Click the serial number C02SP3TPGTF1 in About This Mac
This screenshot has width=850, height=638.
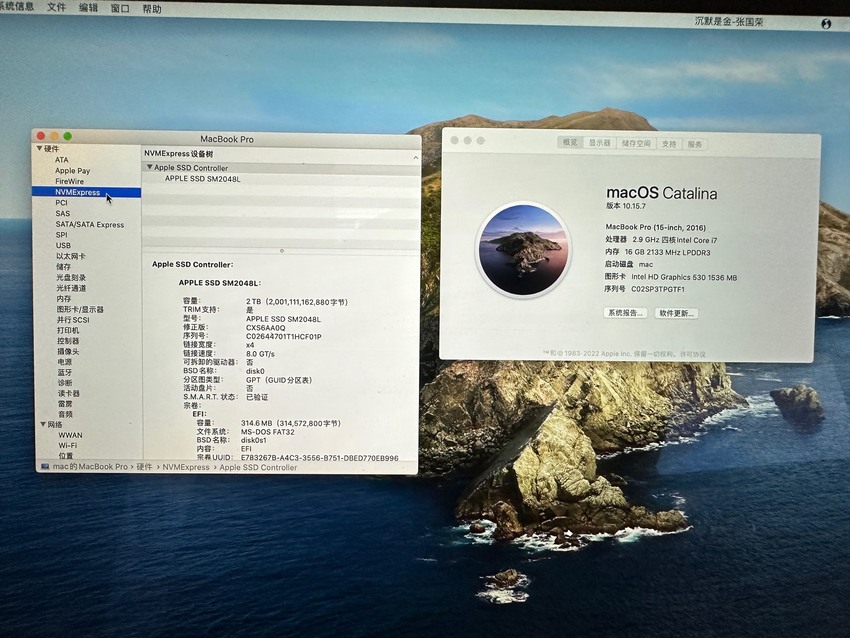pos(658,289)
